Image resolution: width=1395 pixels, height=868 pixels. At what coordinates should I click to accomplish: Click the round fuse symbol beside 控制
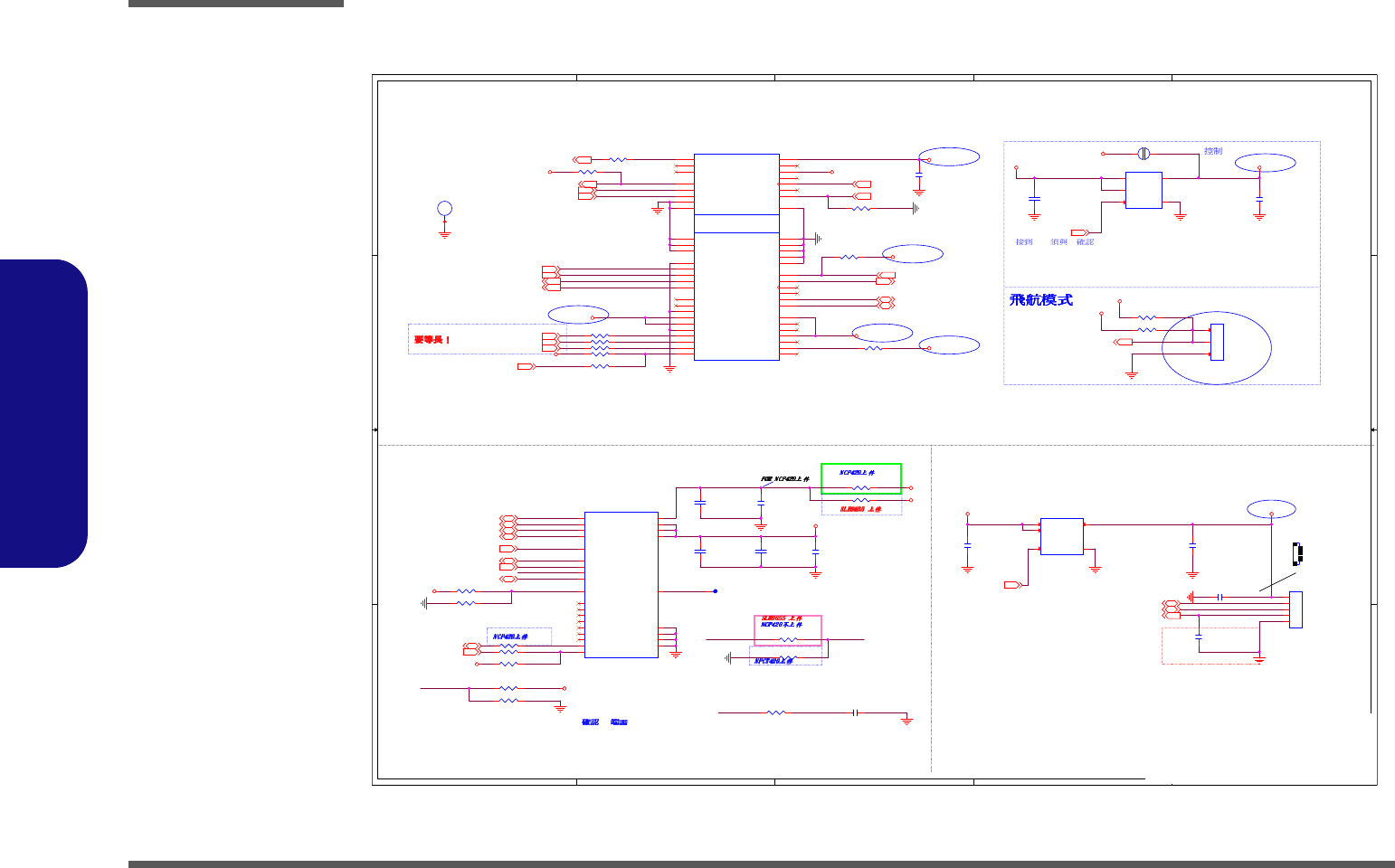tap(1144, 153)
